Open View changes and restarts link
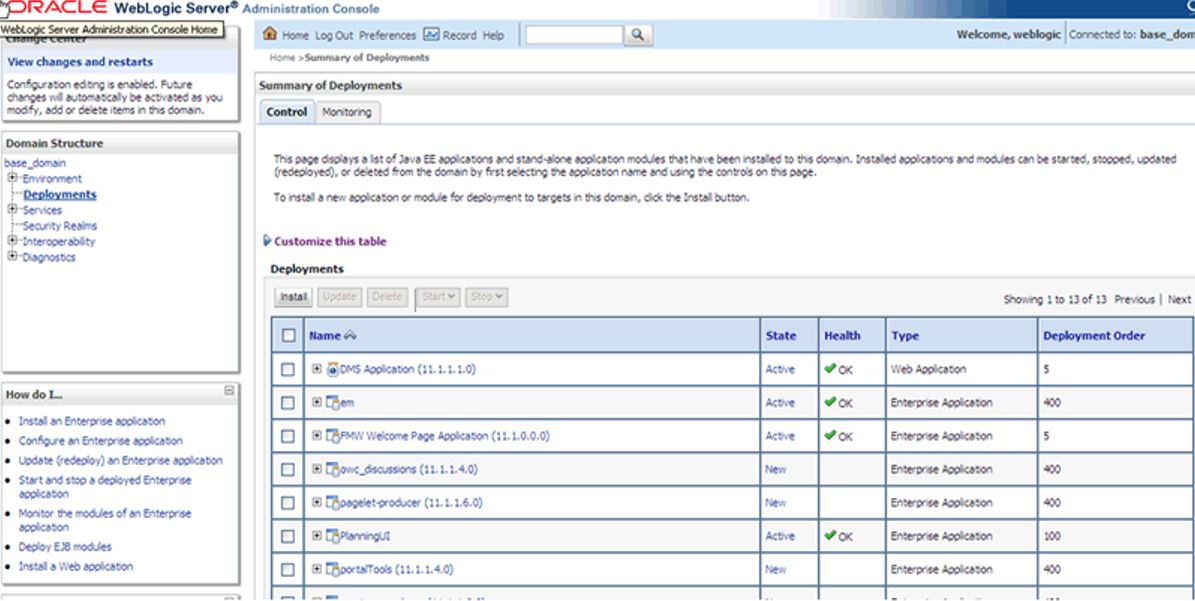The image size is (1195, 601). [x=80, y=62]
